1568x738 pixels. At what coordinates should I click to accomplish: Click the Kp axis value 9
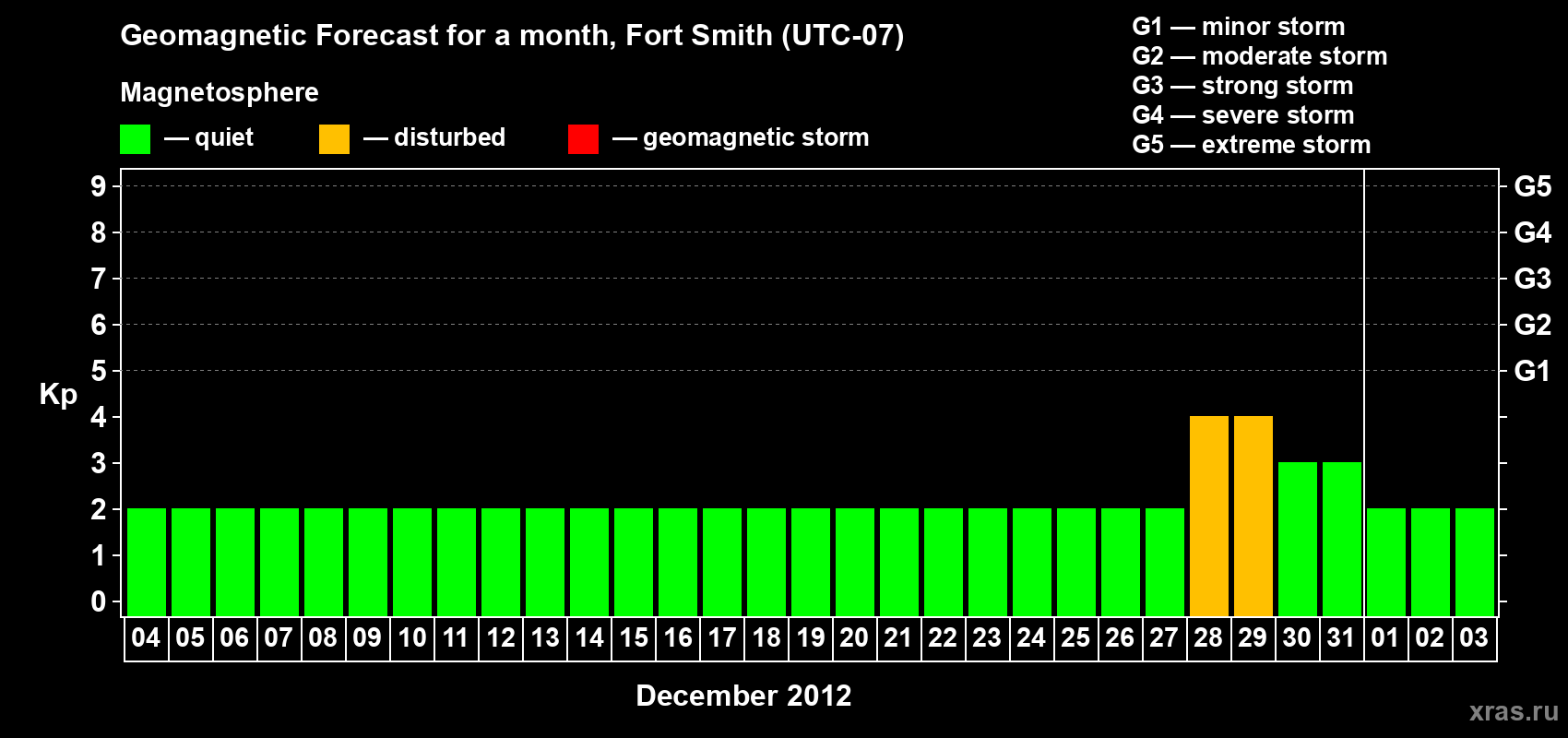point(99,186)
